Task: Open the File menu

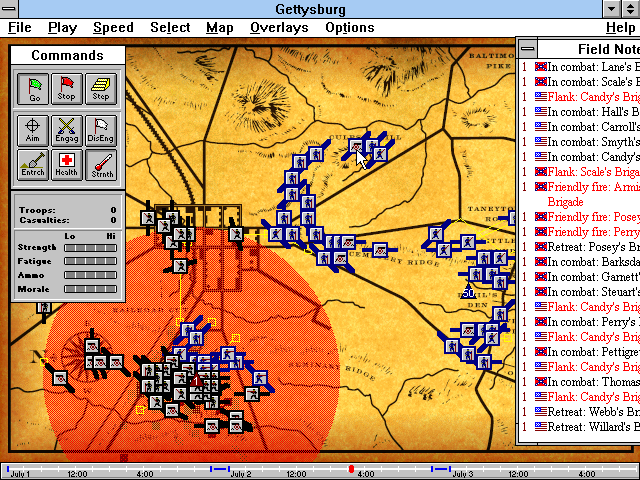Action: point(20,28)
